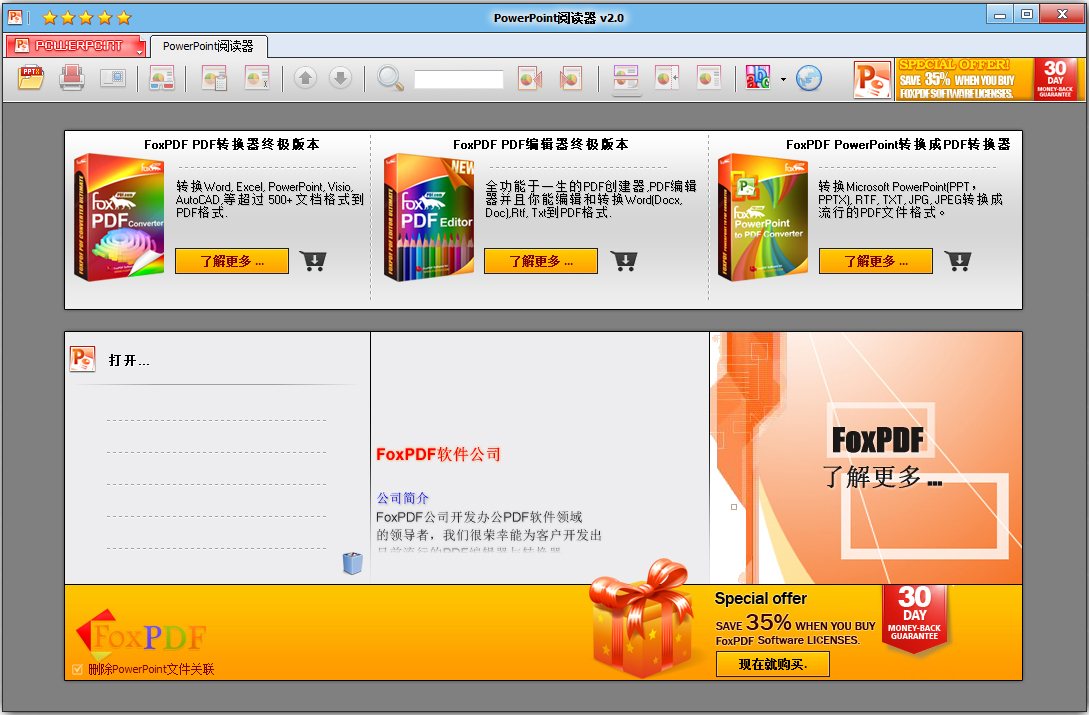Toggle 删除PowerPoint文件关联 checkbox
The image size is (1089, 715).
point(76,668)
